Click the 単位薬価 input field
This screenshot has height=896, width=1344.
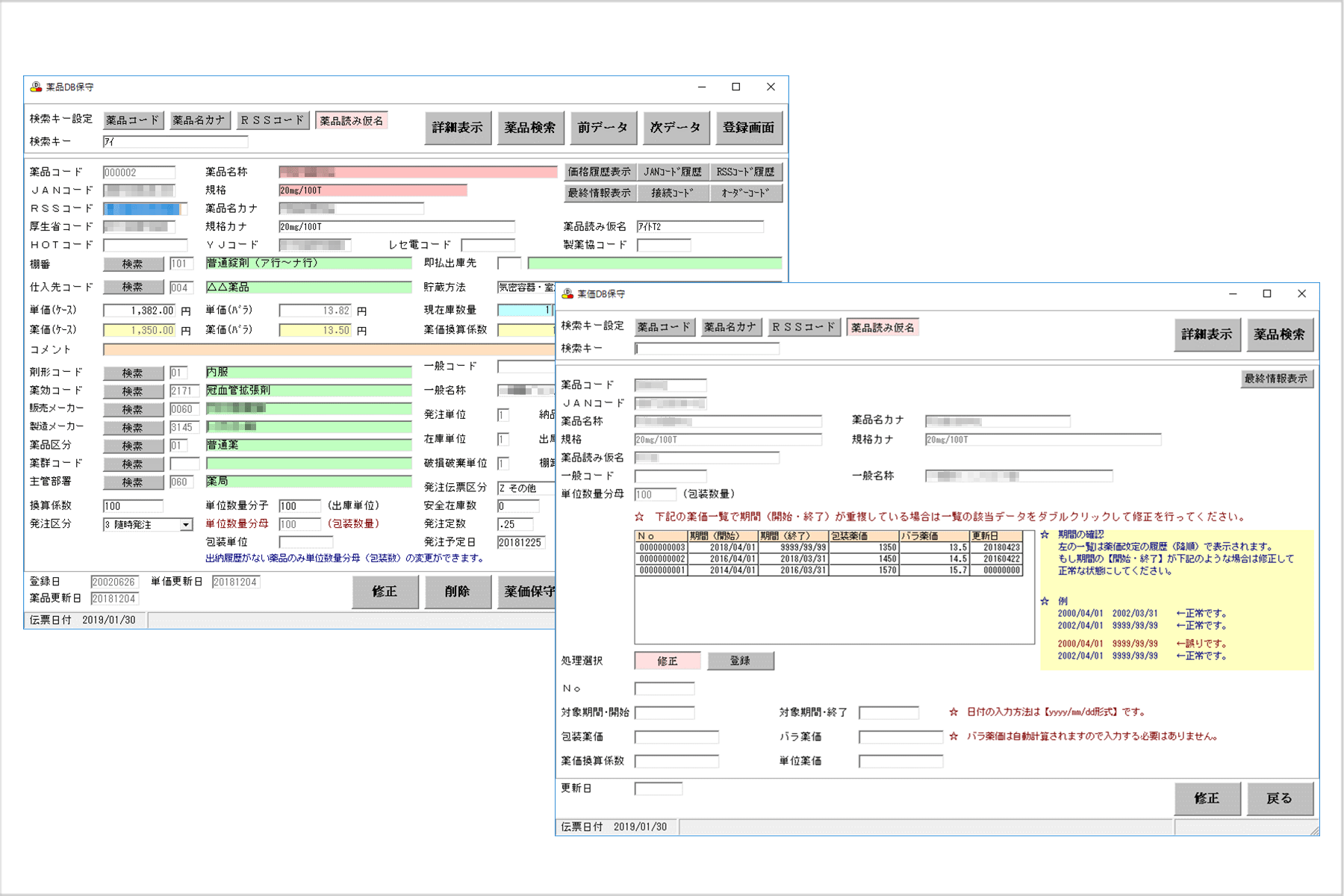(900, 762)
